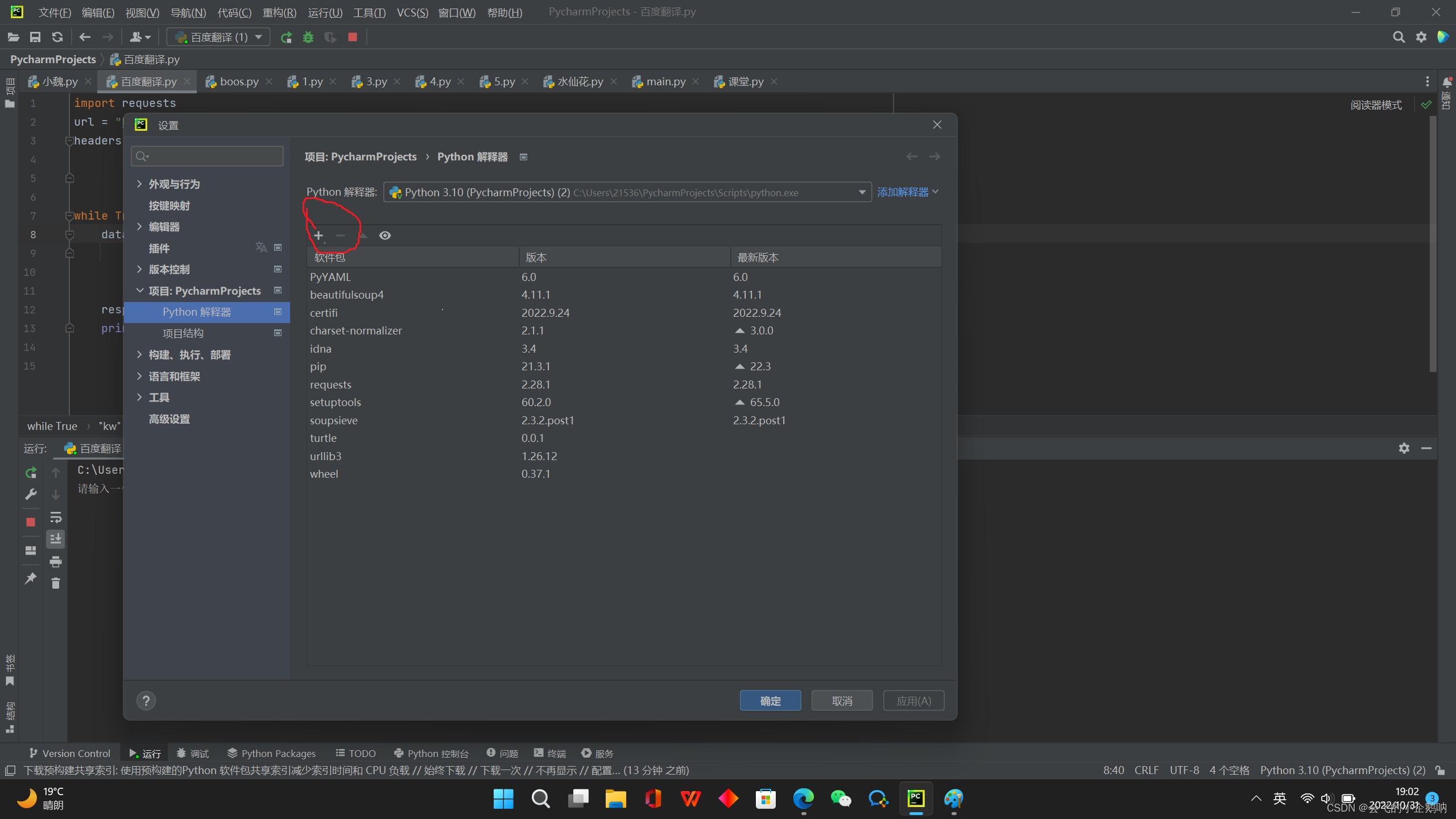Image resolution: width=1456 pixels, height=819 pixels.
Task: Click the plus icon to install package
Action: coord(318,235)
